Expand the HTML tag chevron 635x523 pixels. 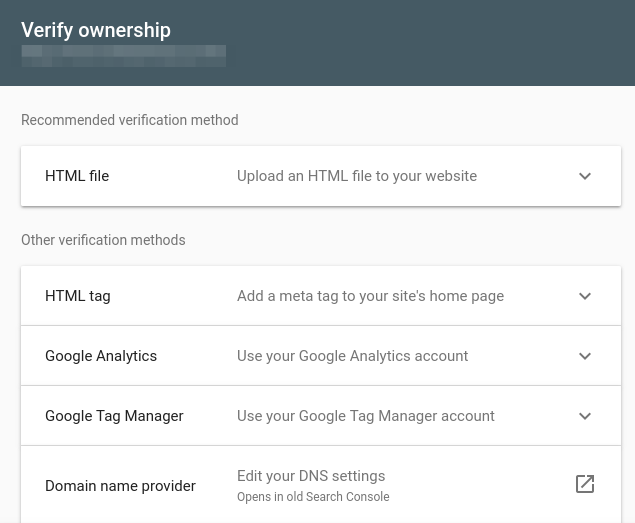pos(585,296)
